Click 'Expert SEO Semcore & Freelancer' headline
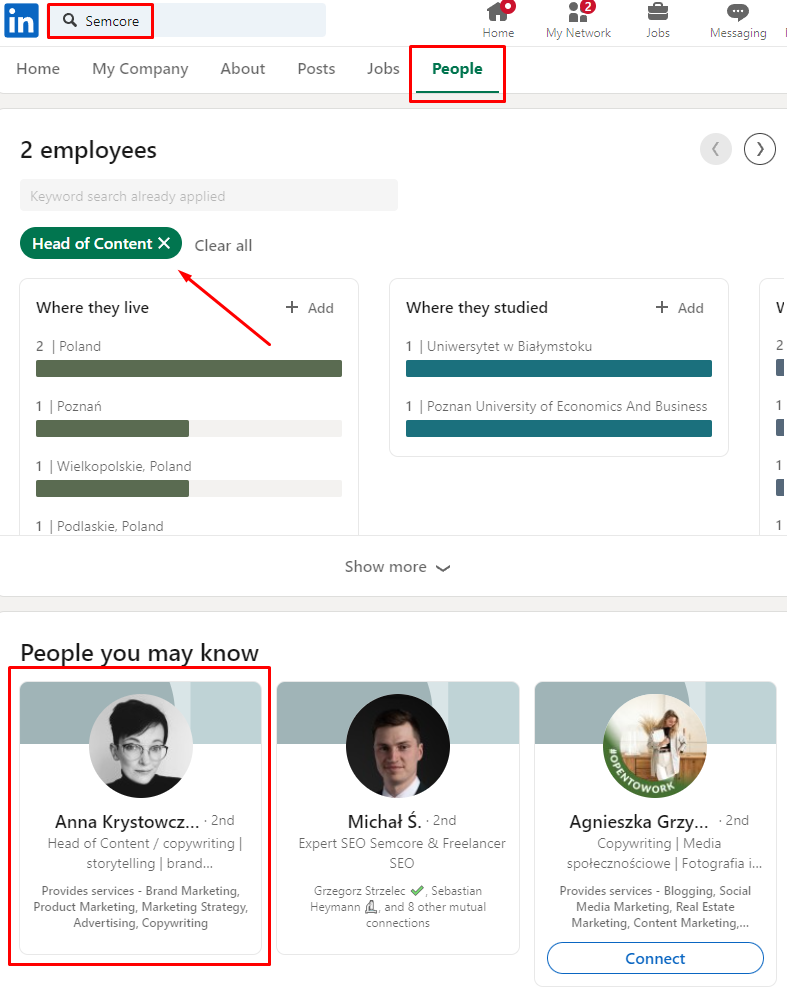Screen dimensions: 787x992 [402, 853]
